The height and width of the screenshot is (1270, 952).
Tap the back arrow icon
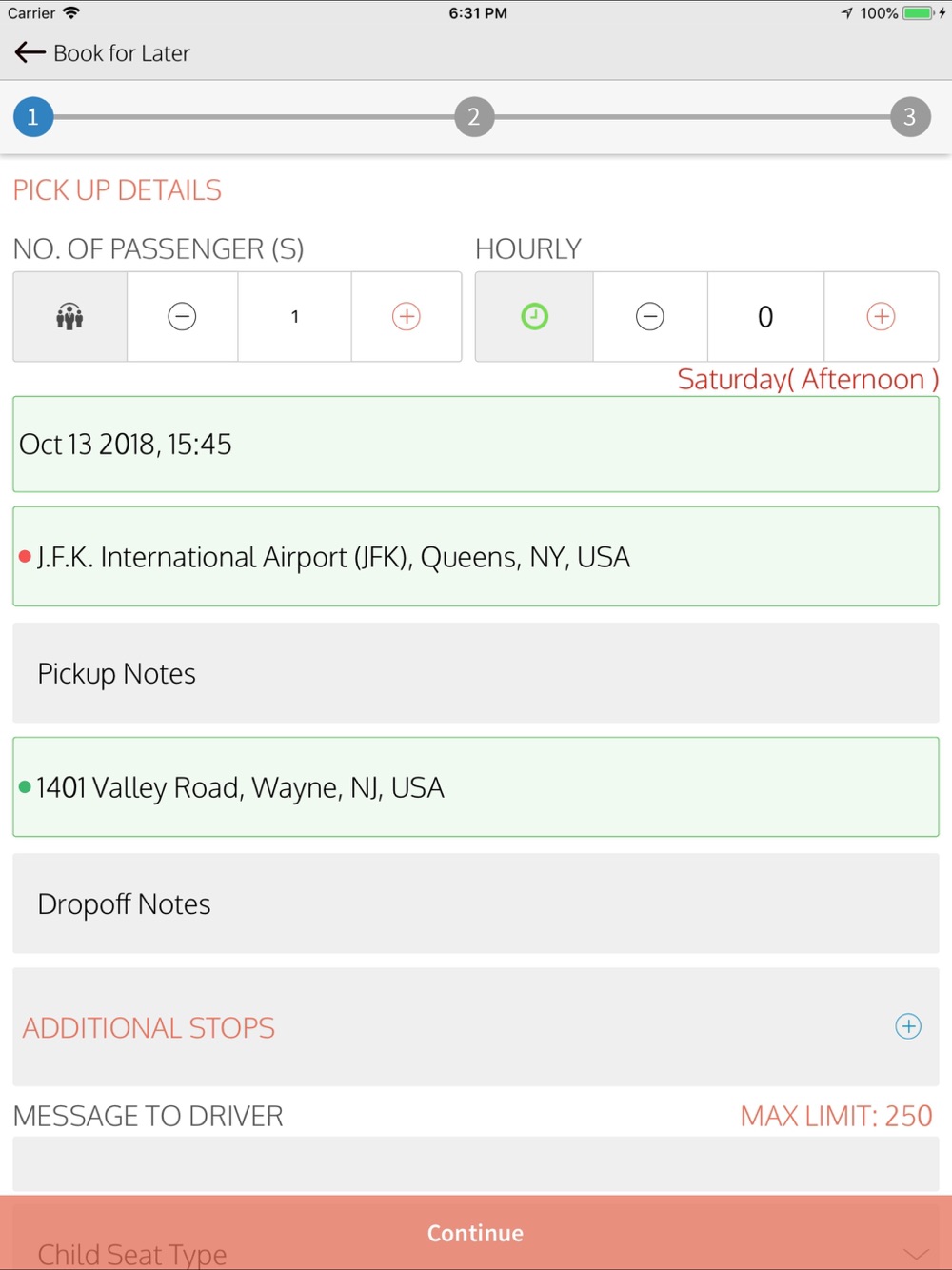30,53
